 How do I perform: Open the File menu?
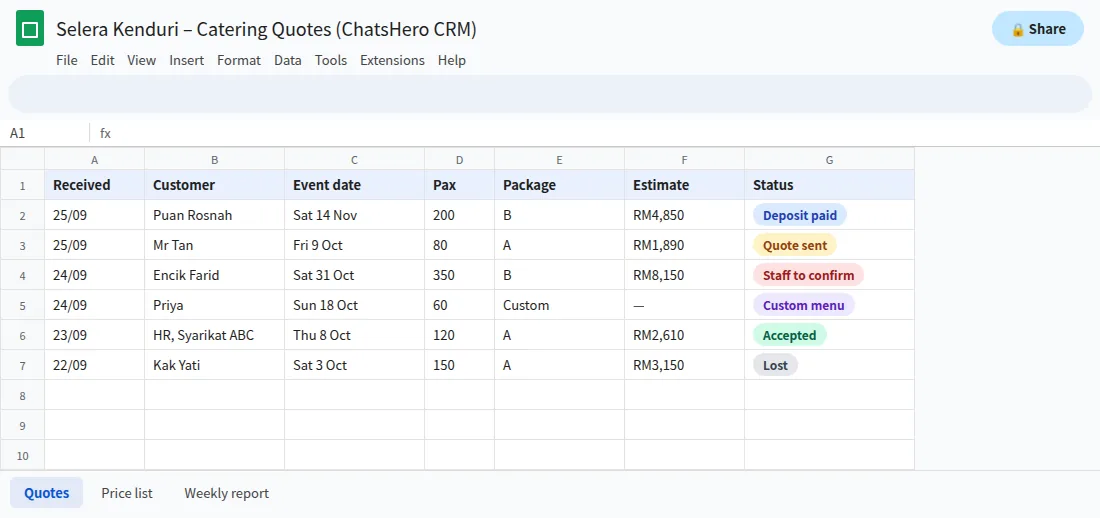67,60
